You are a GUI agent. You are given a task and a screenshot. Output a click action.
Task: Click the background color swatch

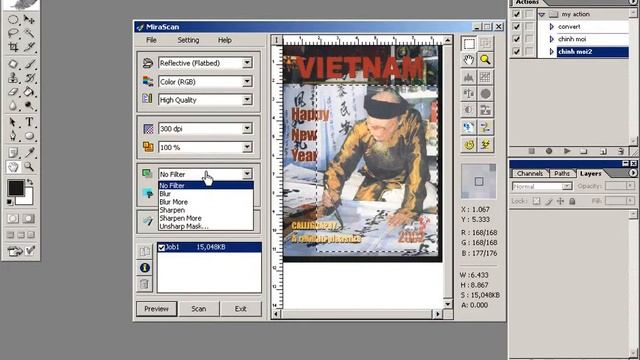coord(27,199)
